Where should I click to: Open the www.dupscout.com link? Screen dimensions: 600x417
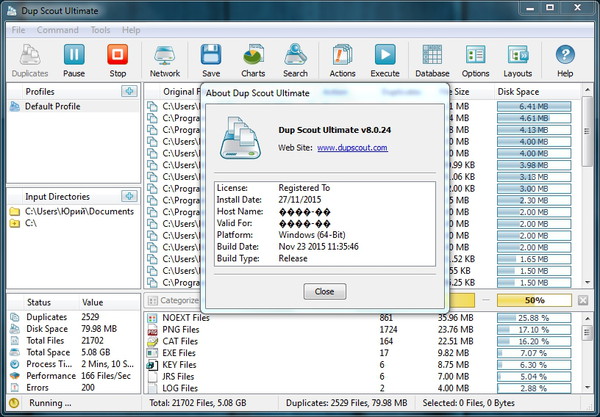[352, 148]
